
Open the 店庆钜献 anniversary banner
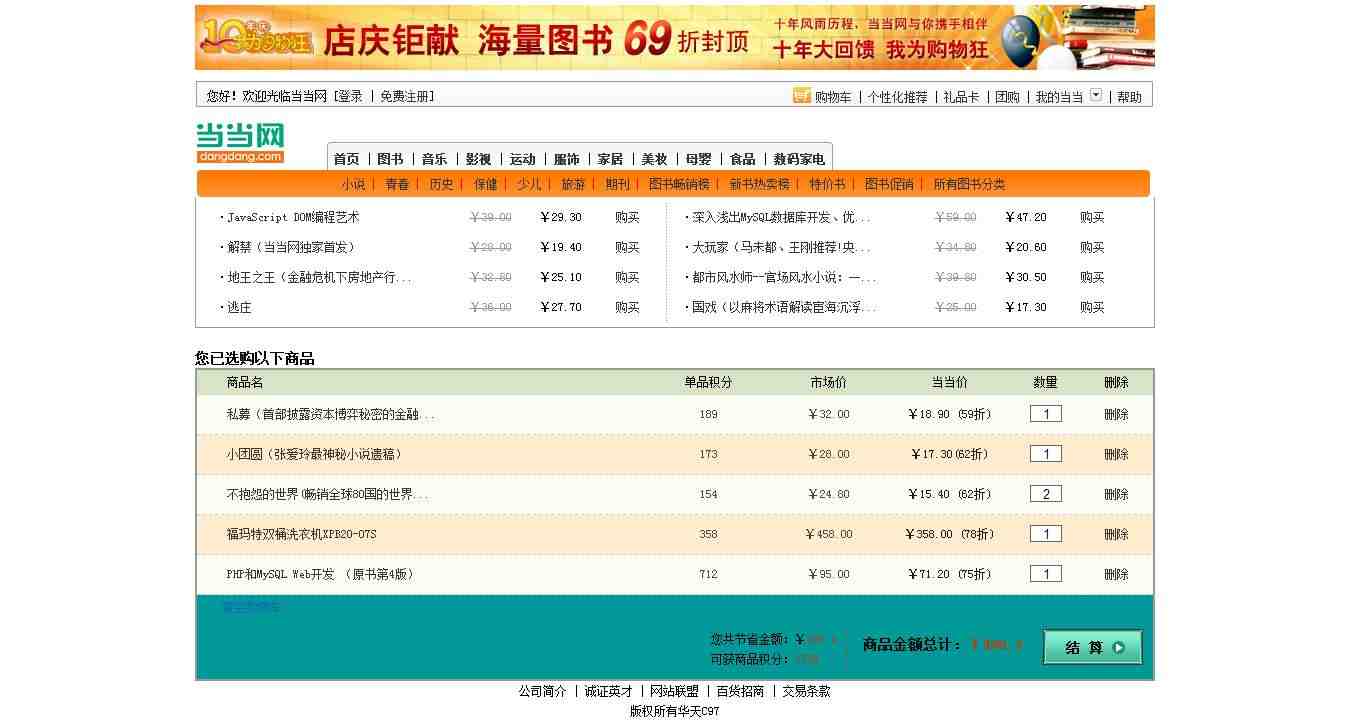point(675,38)
